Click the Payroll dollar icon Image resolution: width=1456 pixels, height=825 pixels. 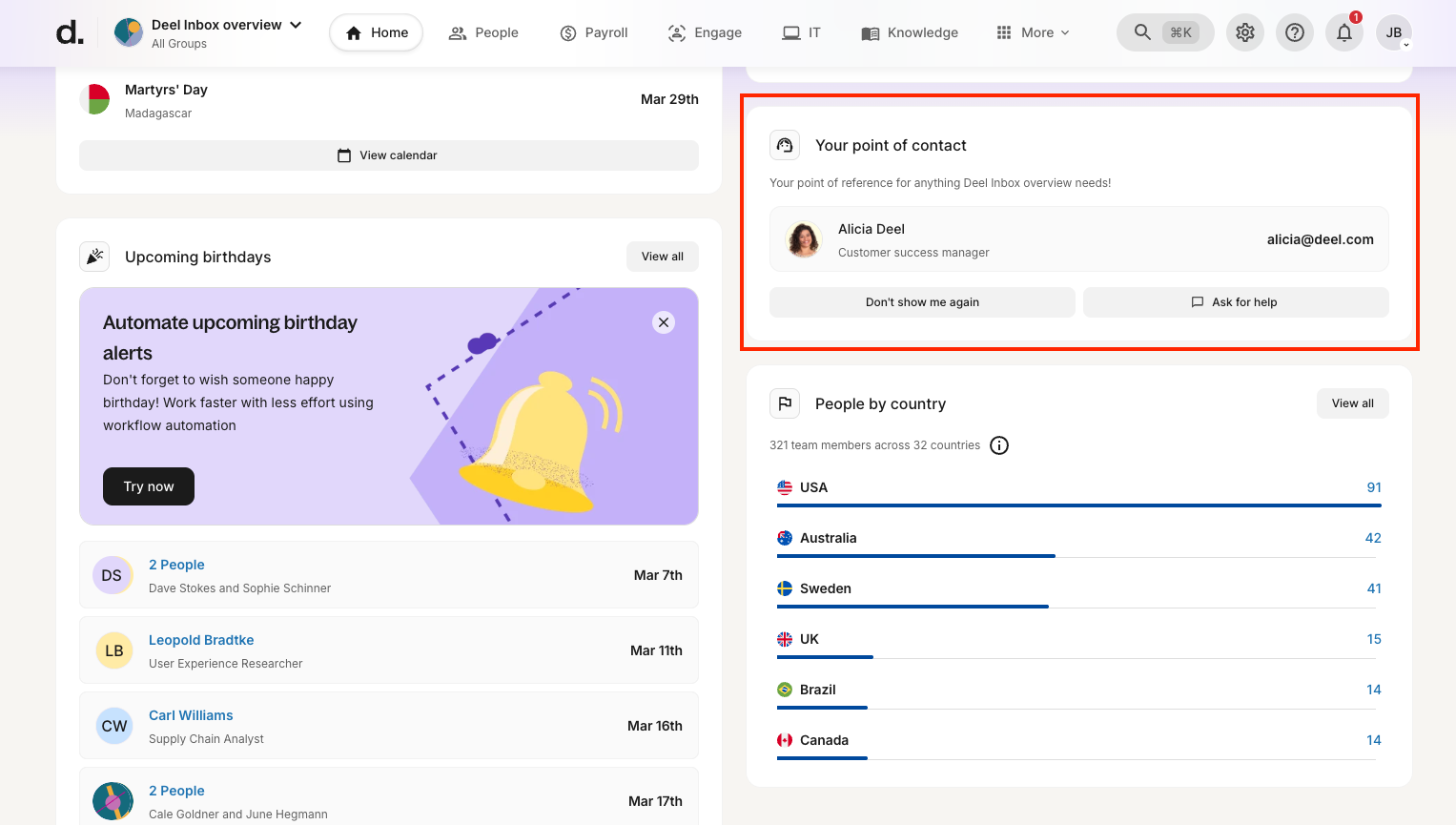(568, 33)
